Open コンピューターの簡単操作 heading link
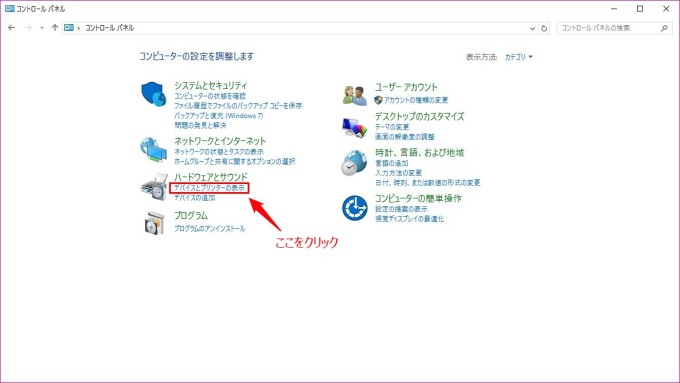Image resolution: width=680 pixels, height=383 pixels. (418, 198)
